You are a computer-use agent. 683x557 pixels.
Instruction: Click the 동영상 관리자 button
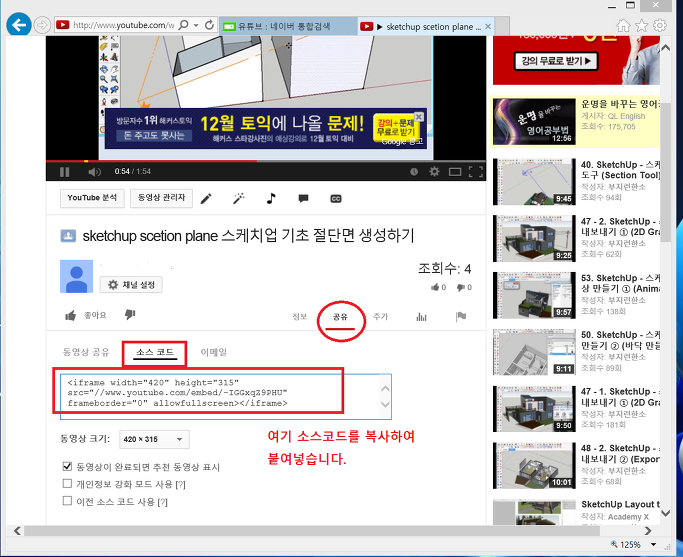[162, 198]
